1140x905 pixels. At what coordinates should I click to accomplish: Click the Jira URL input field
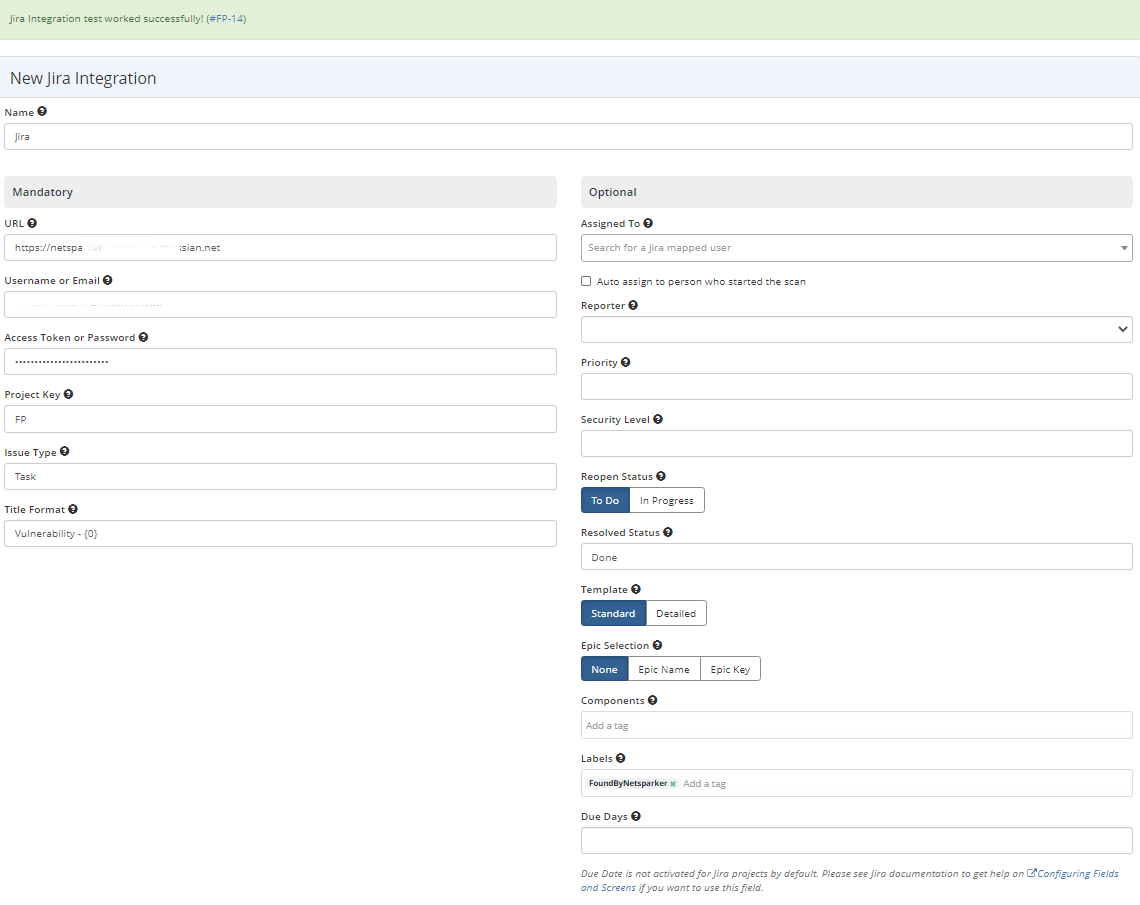click(x=280, y=248)
